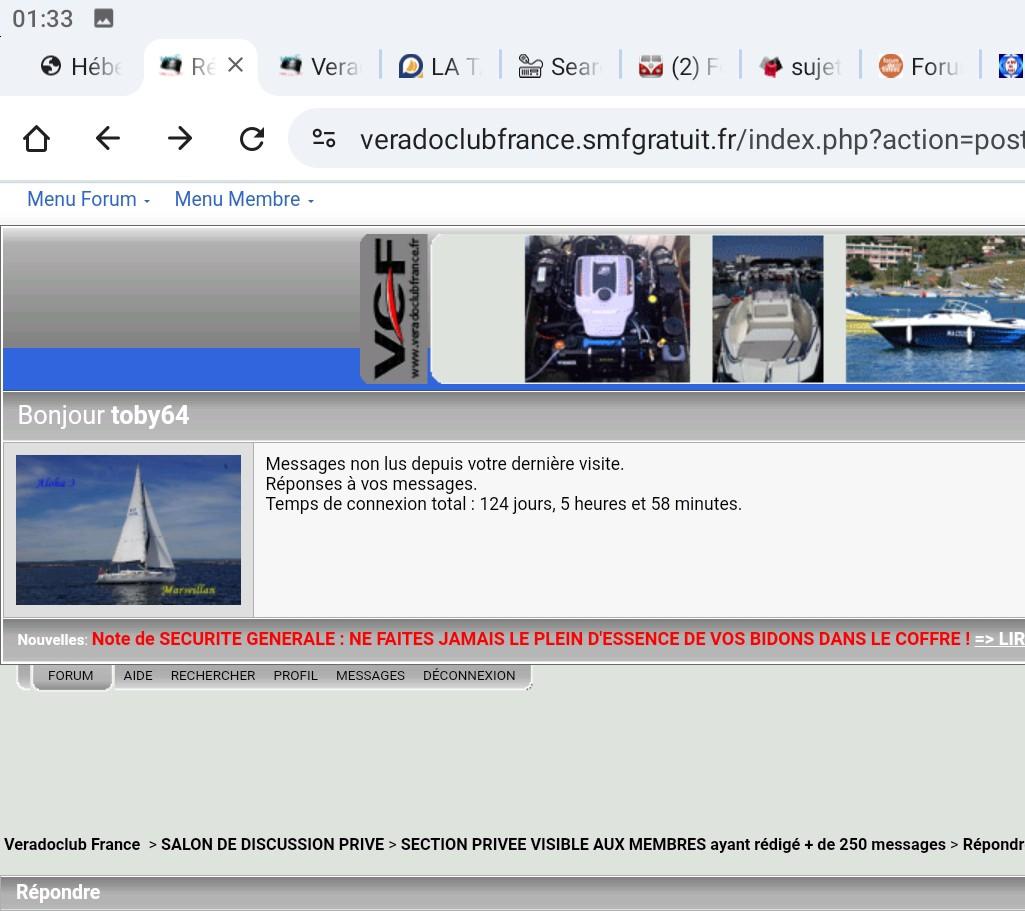Tap the browser Home icon
1025x911 pixels.
coord(37,139)
